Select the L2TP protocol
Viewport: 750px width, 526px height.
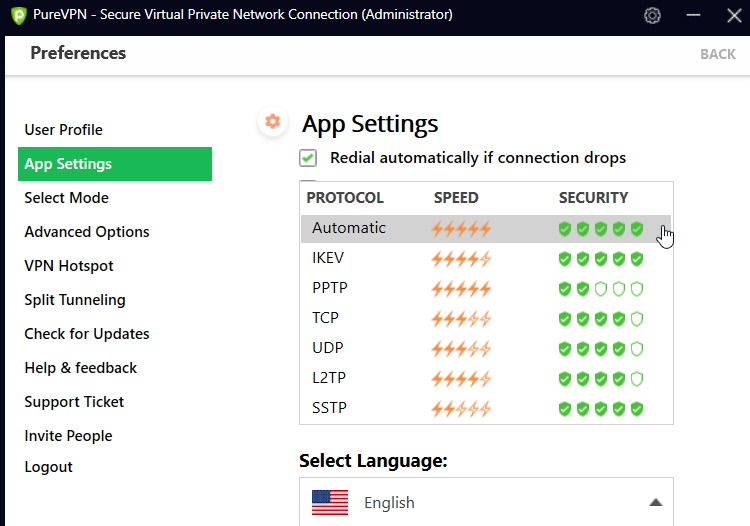[x=486, y=379]
